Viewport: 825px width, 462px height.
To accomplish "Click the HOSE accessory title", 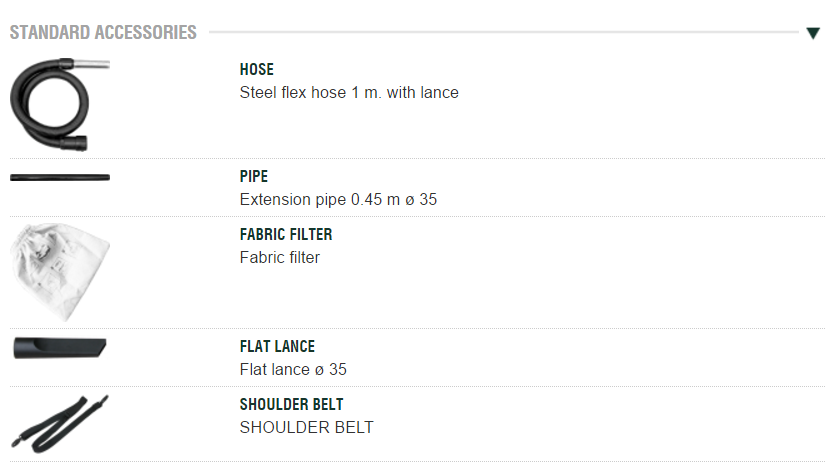I will tap(257, 70).
